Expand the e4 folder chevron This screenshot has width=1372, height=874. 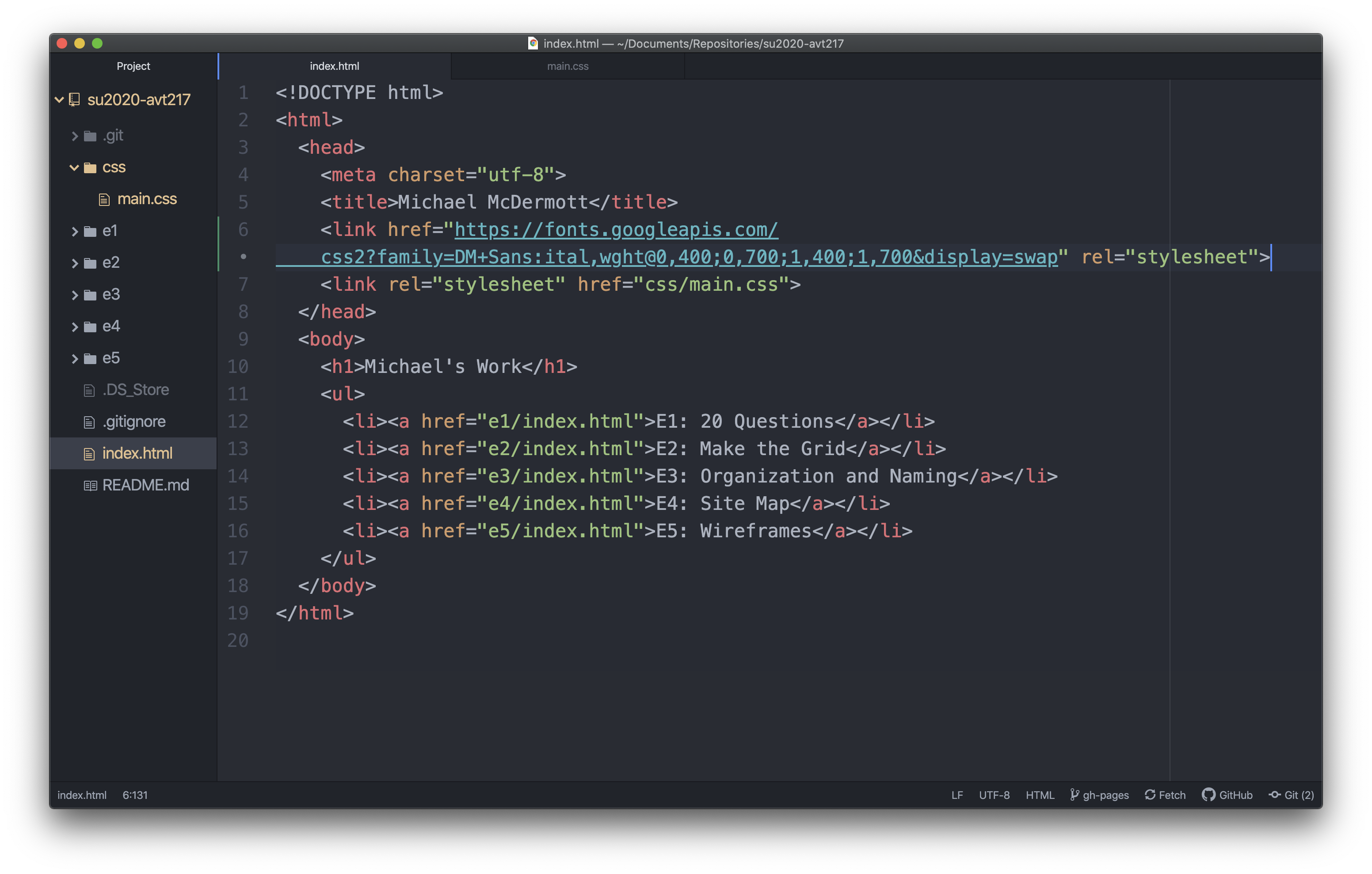coord(75,327)
